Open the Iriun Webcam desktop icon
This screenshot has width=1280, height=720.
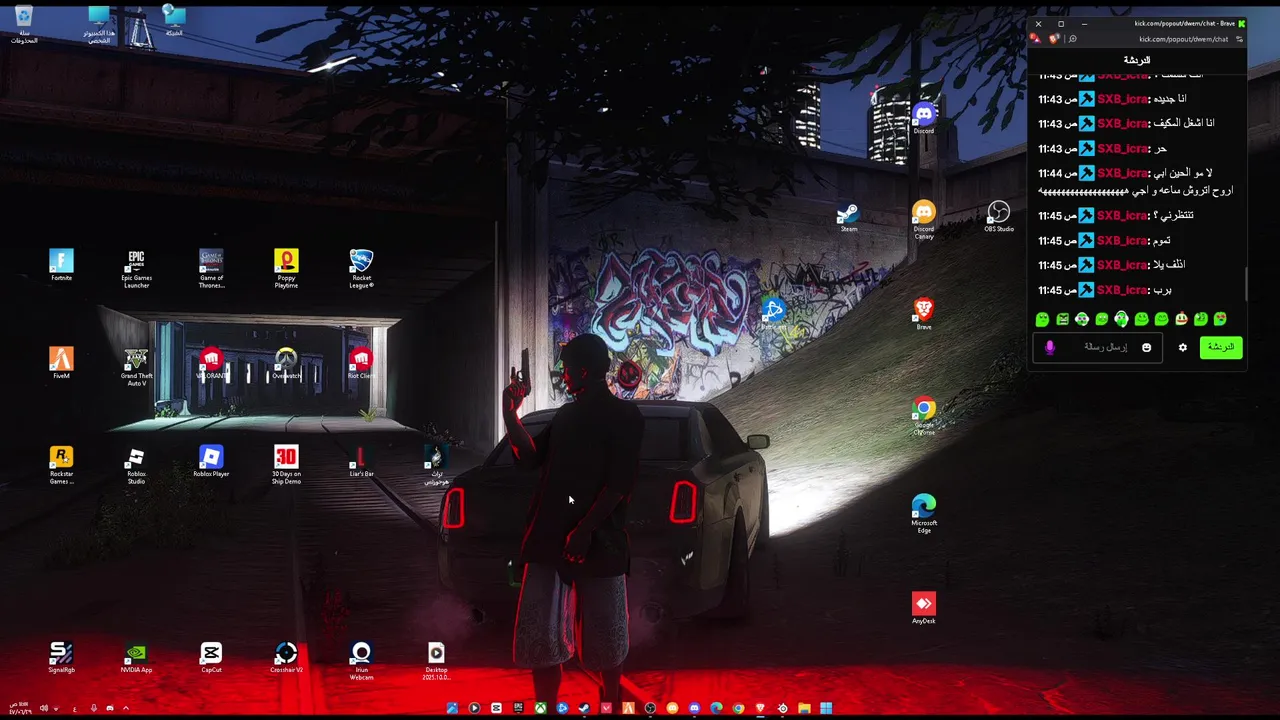pos(361,661)
